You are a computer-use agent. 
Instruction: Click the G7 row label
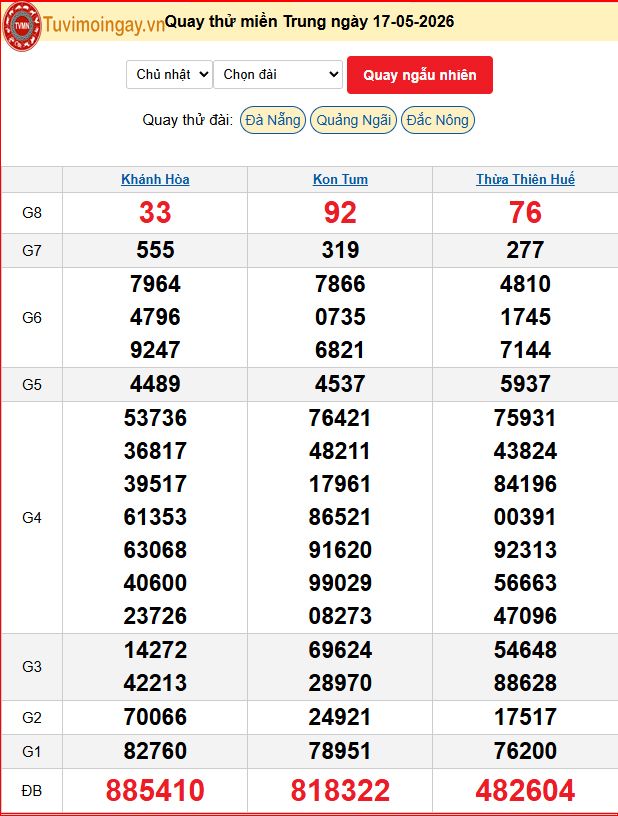(x=32, y=251)
